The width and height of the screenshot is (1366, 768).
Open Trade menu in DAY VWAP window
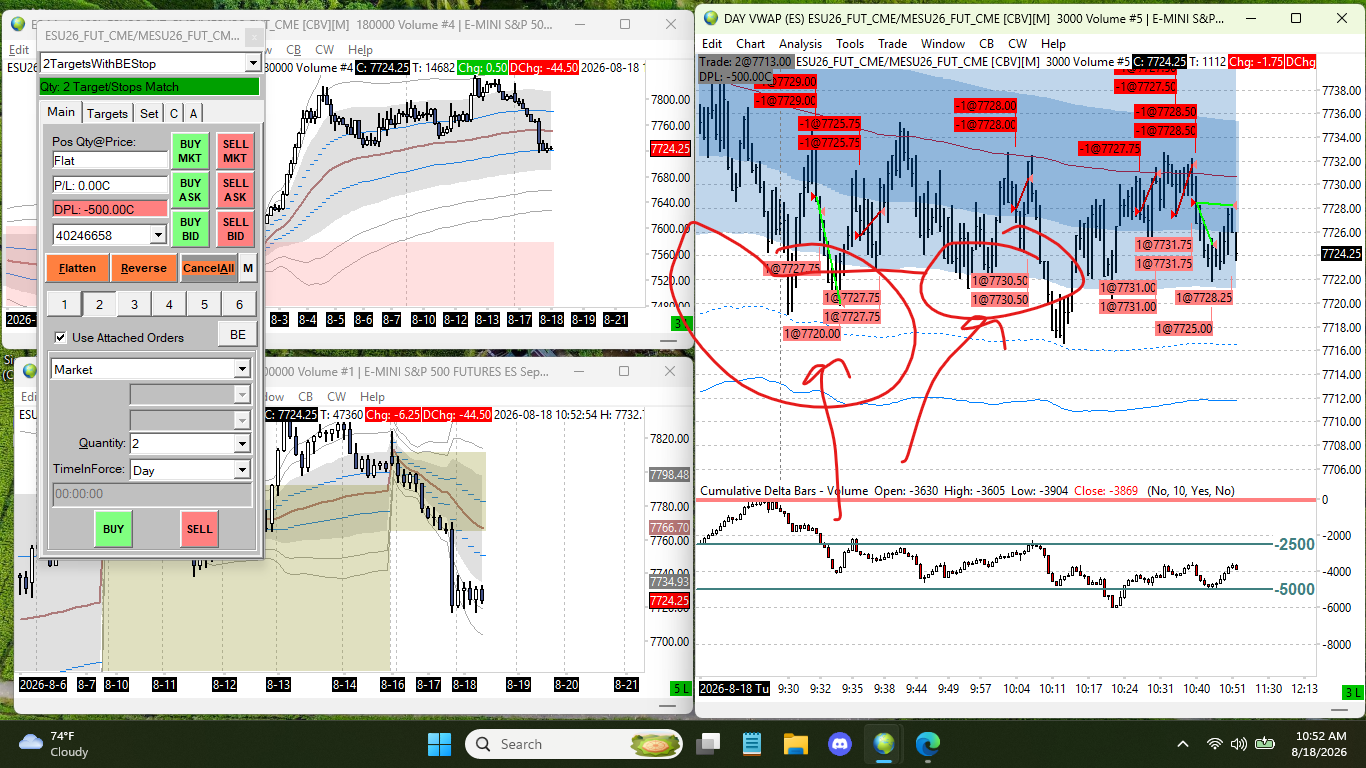[x=892, y=44]
